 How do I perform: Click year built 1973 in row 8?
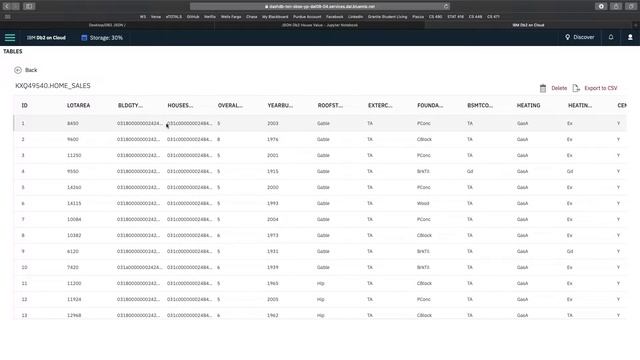click(x=273, y=236)
